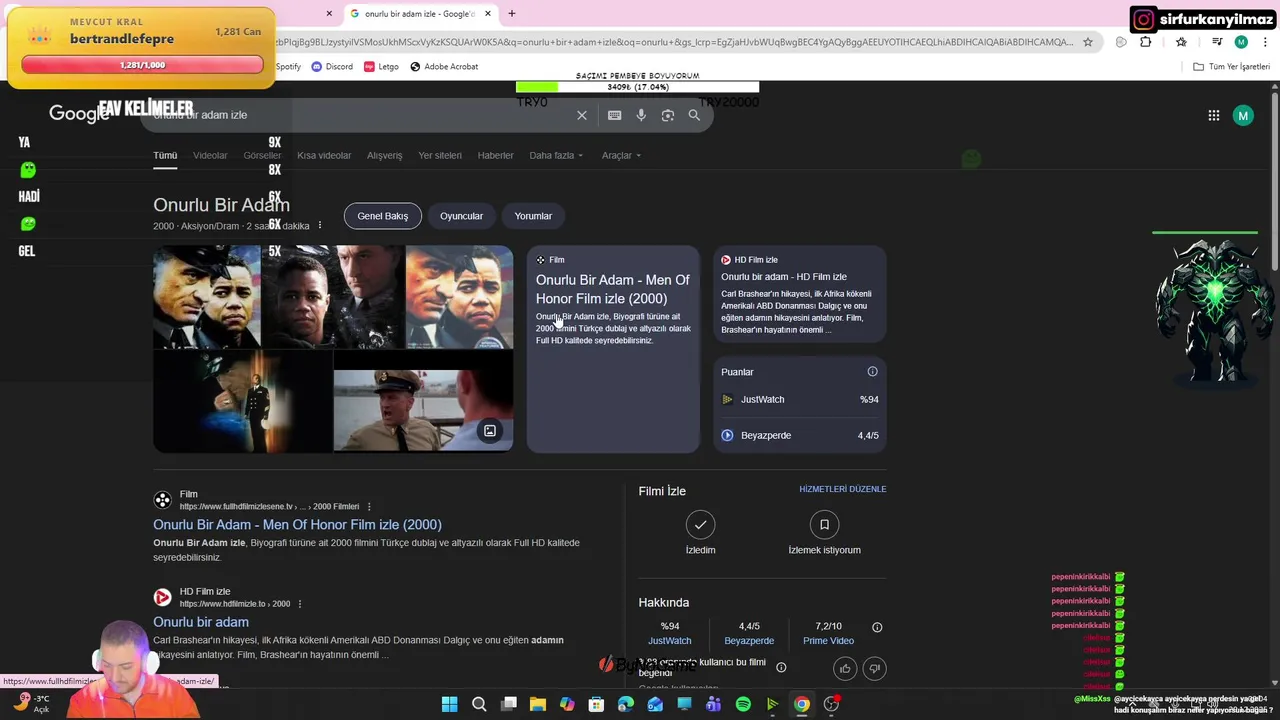Screen dimensions: 1280x720
Task: Open OBS Studio from taskbar
Action: pos(831,704)
